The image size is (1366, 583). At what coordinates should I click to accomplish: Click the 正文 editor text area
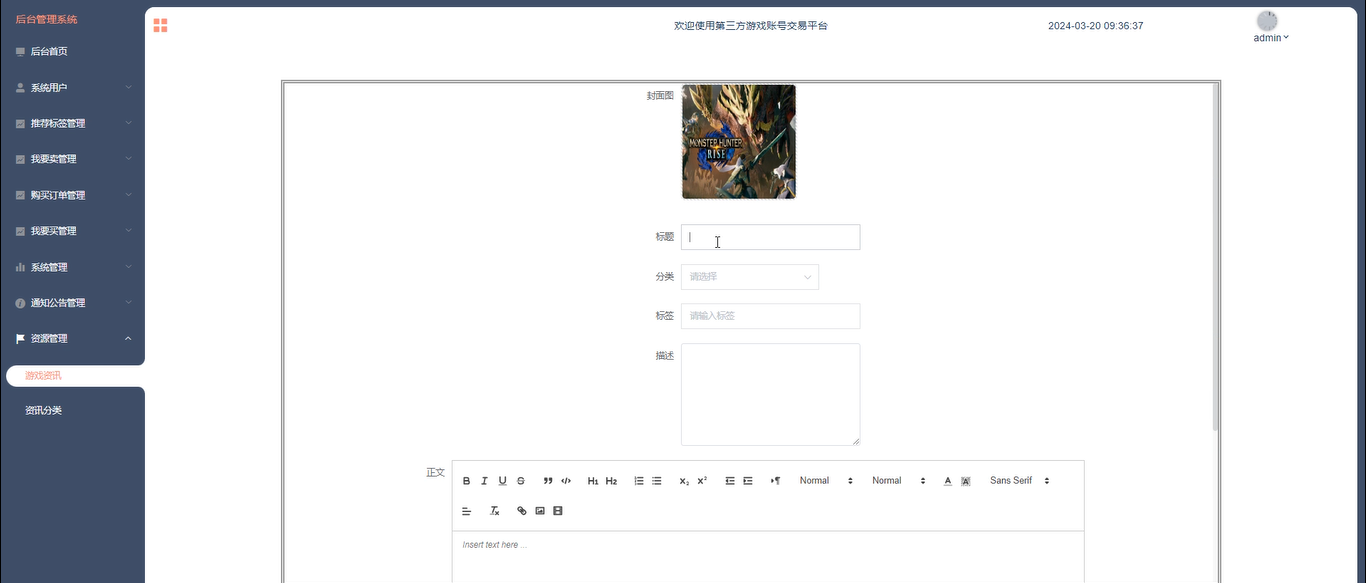click(x=768, y=557)
